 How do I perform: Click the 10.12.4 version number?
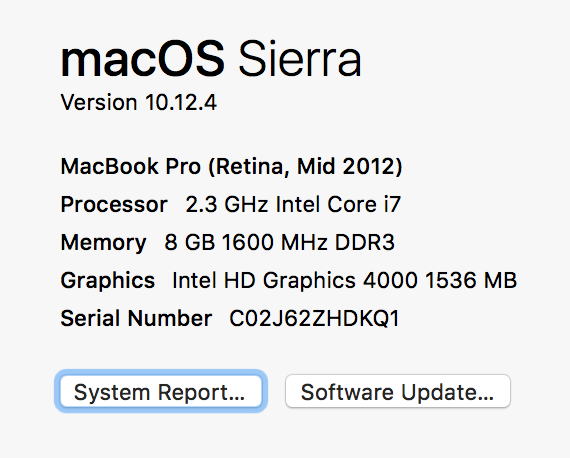[181, 102]
